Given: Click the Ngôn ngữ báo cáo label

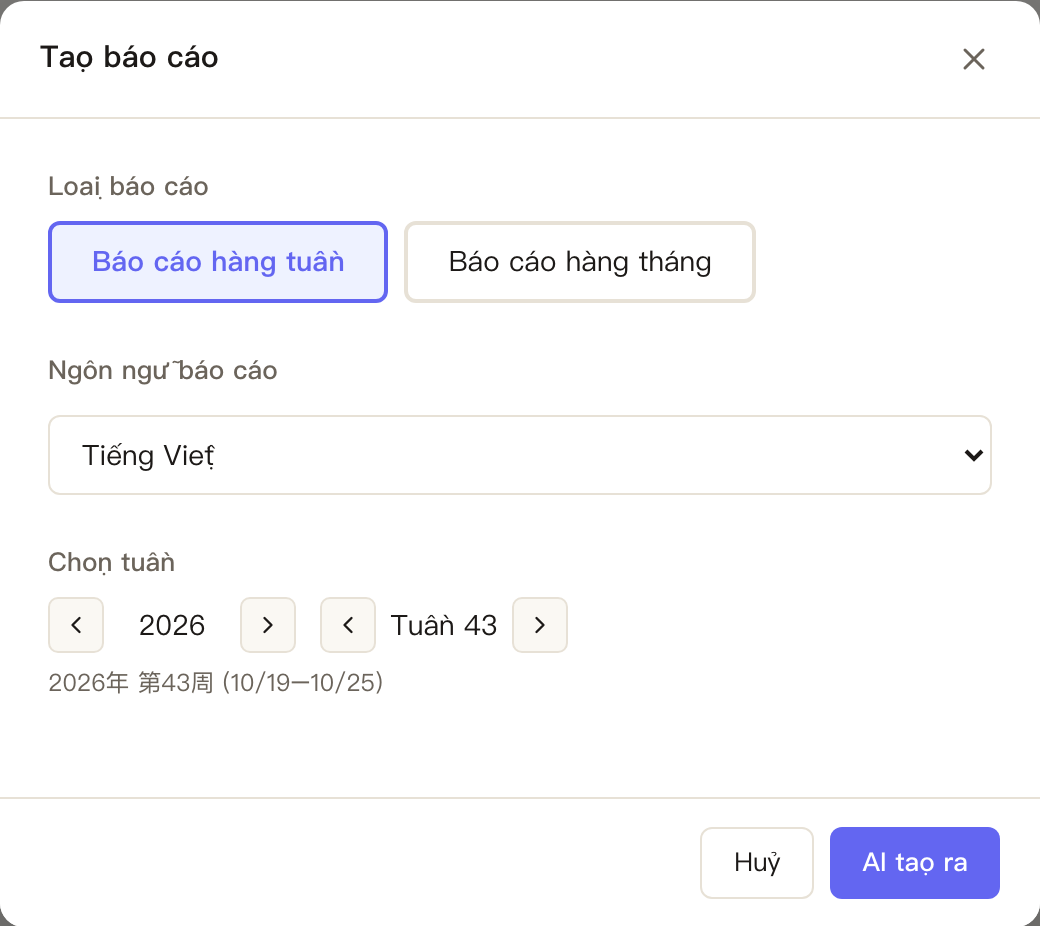Looking at the screenshot, I should tap(162, 370).
